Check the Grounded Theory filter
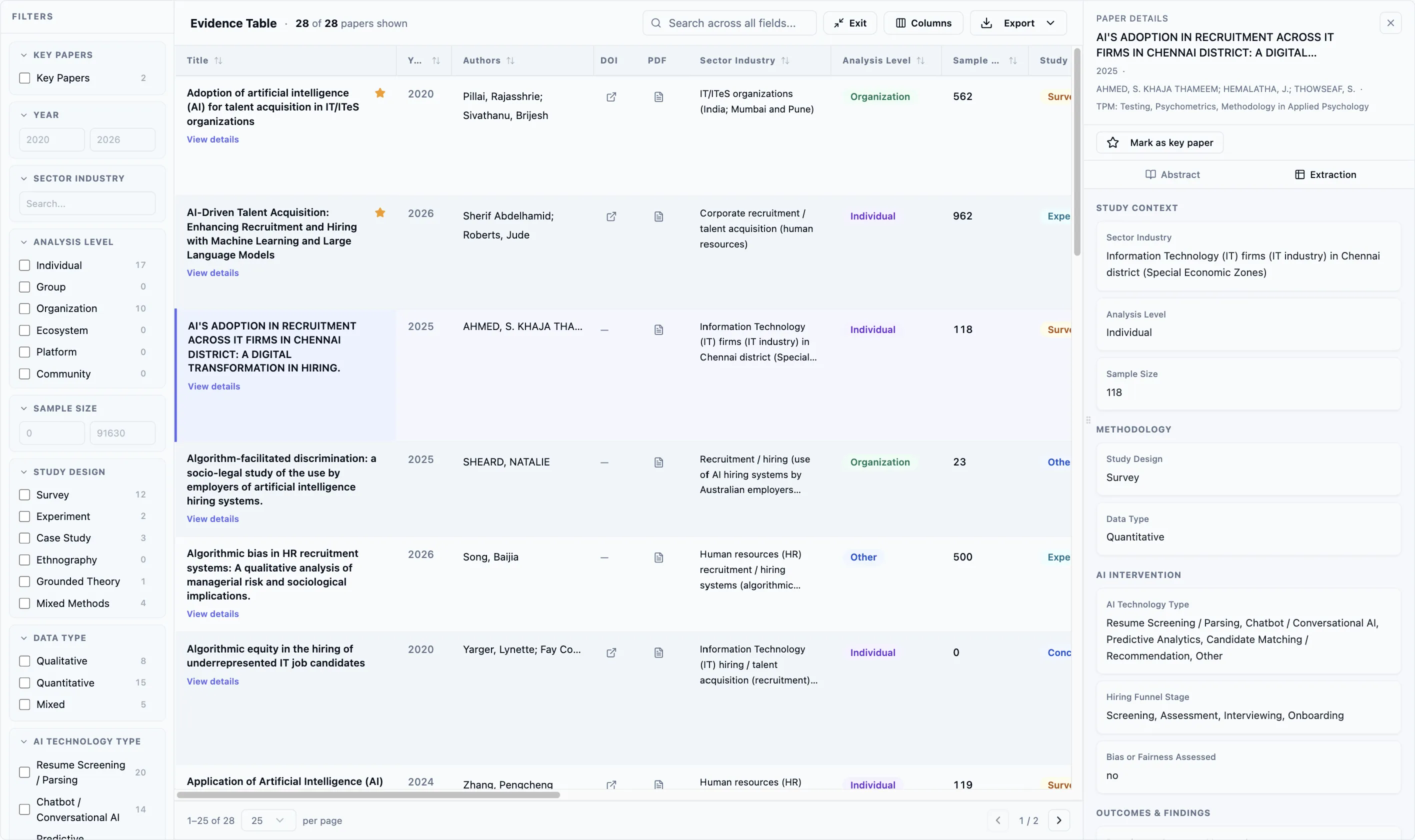Screen dimensions: 1415x840 click(24, 581)
